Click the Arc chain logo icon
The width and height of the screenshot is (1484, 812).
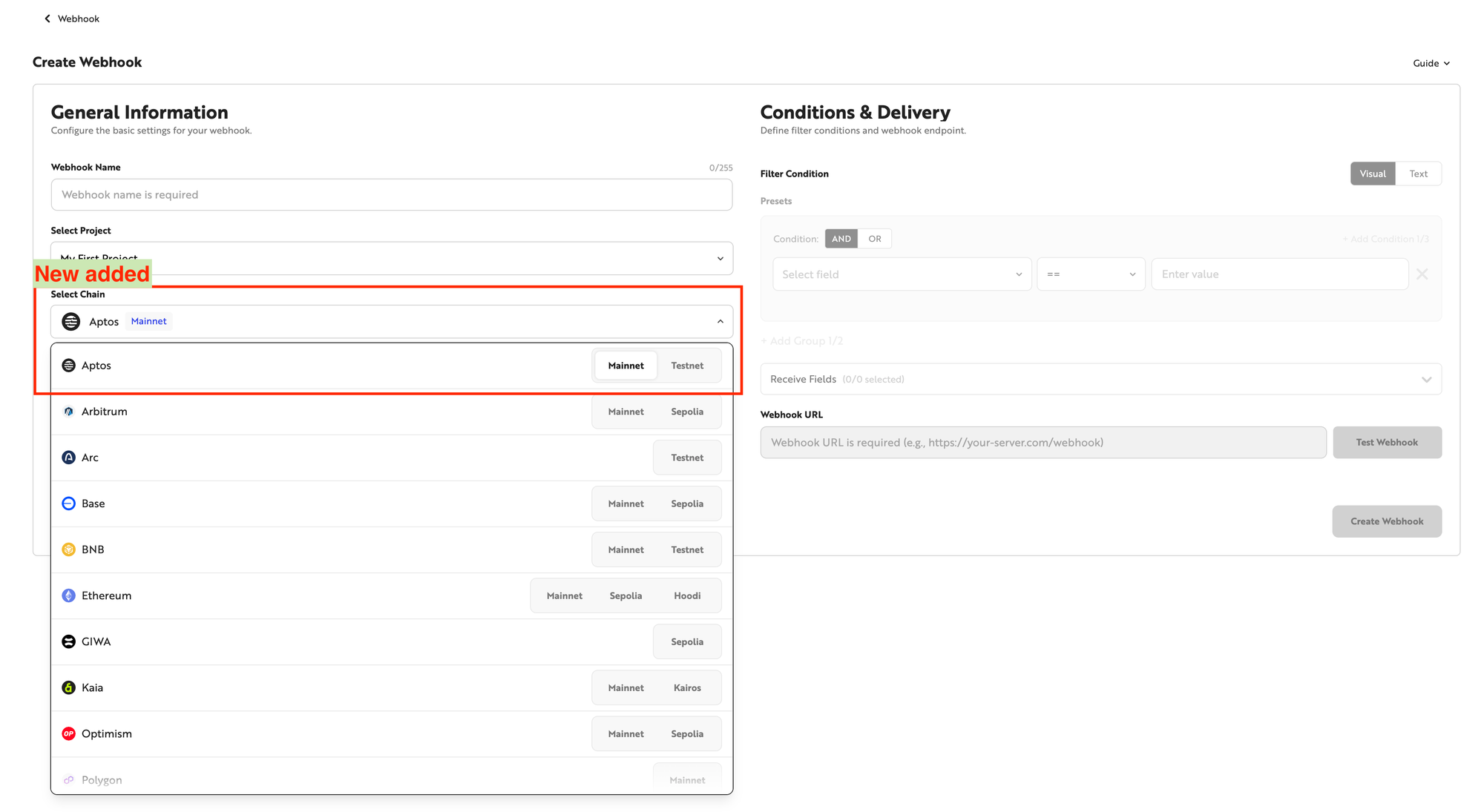[68, 458]
